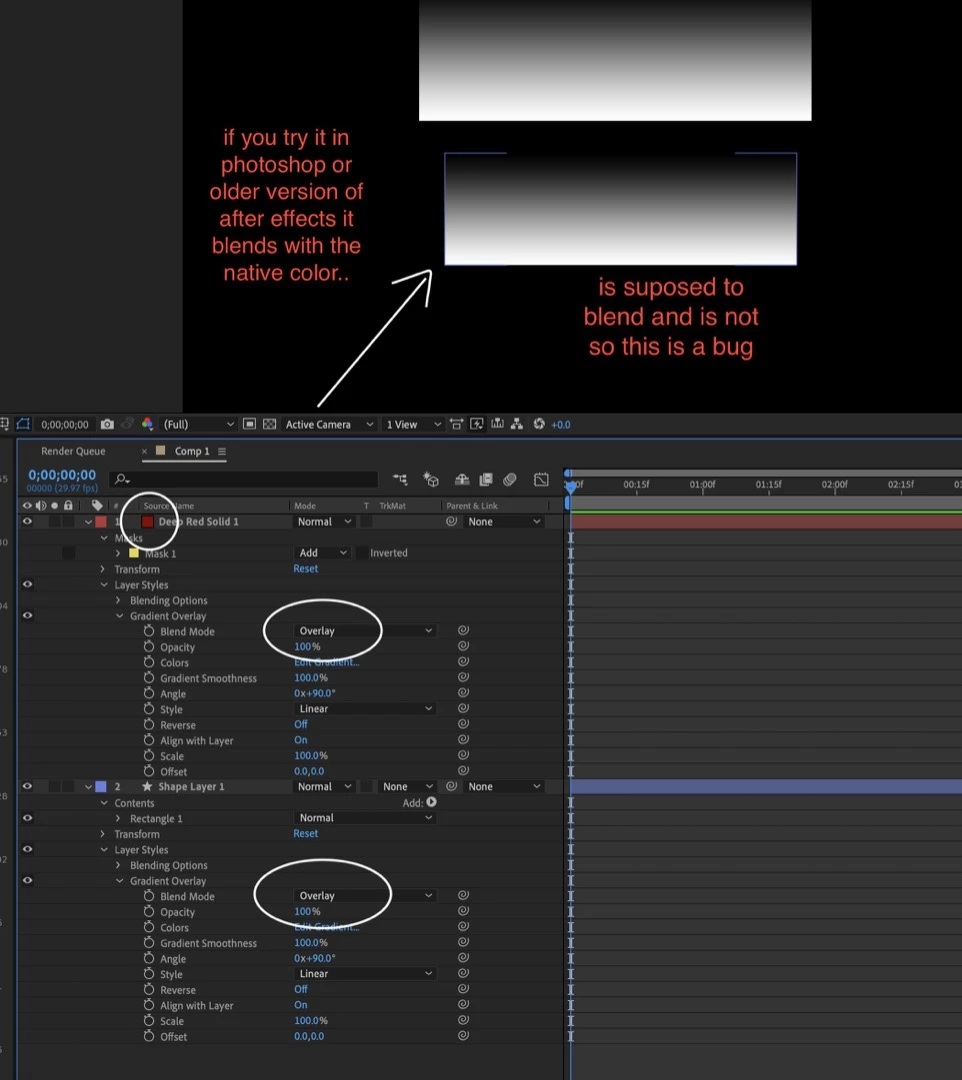Screen dimensions: 962x1080
Task: Click Offset stopwatch under Shape Layer 1
Action: coord(149,1036)
